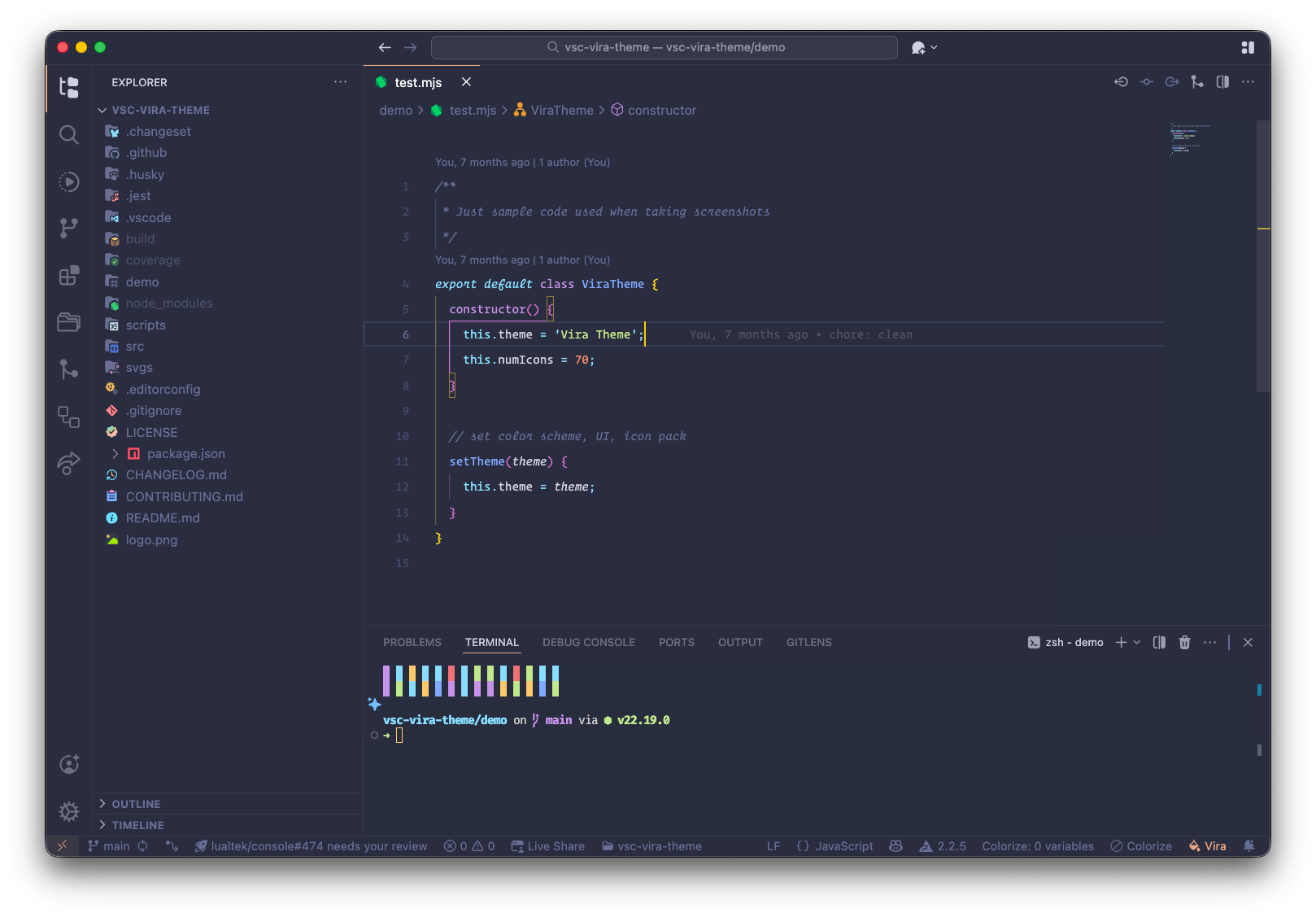Click the Live Share status button
The width and height of the screenshot is (1316, 917).
547,846
